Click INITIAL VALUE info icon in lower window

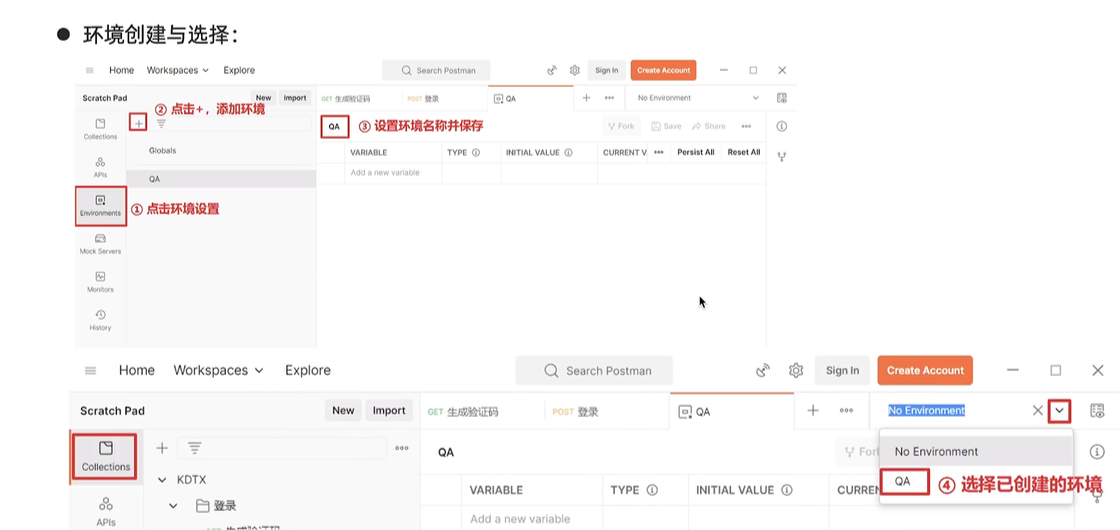tap(787, 490)
